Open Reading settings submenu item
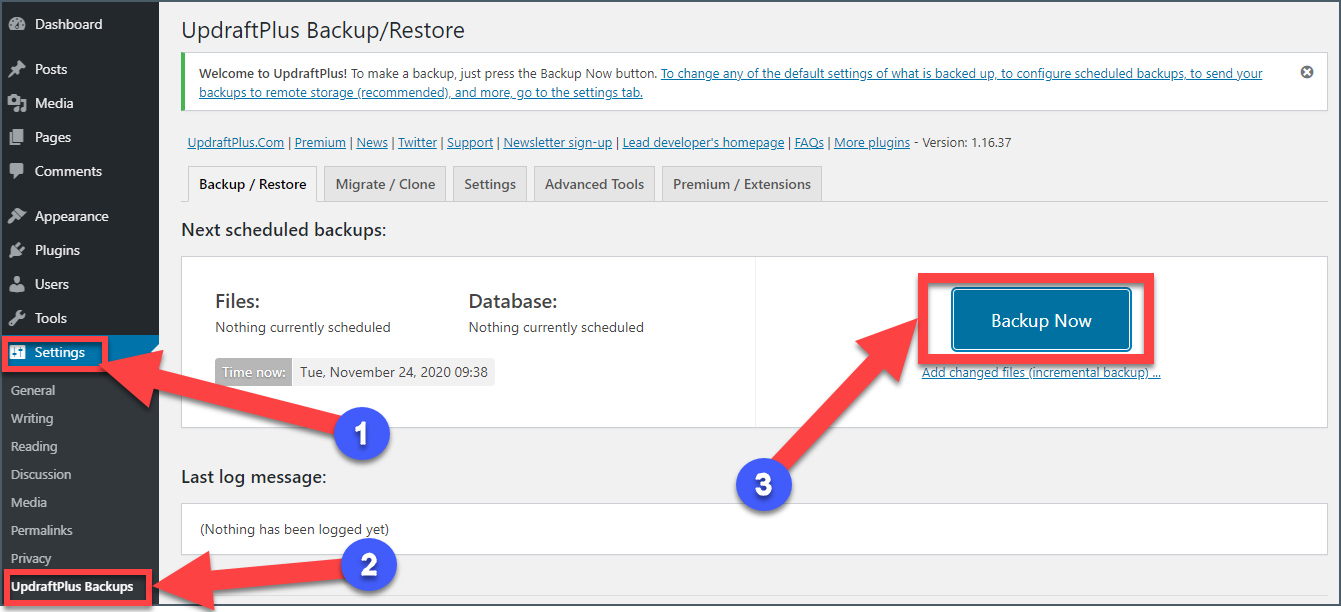The height and width of the screenshot is (612, 1341). coord(34,446)
